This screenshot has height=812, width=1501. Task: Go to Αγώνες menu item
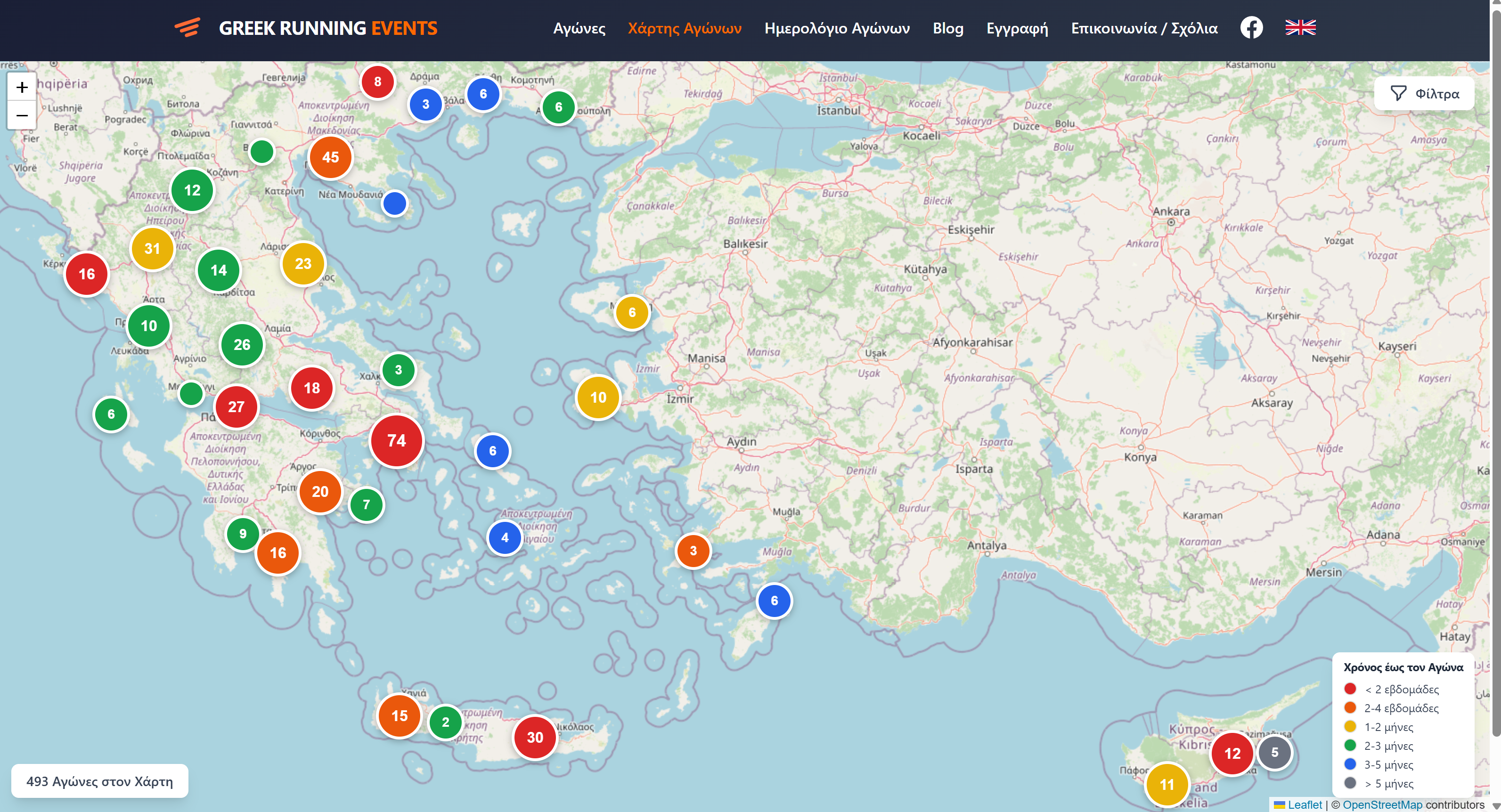pos(579,28)
